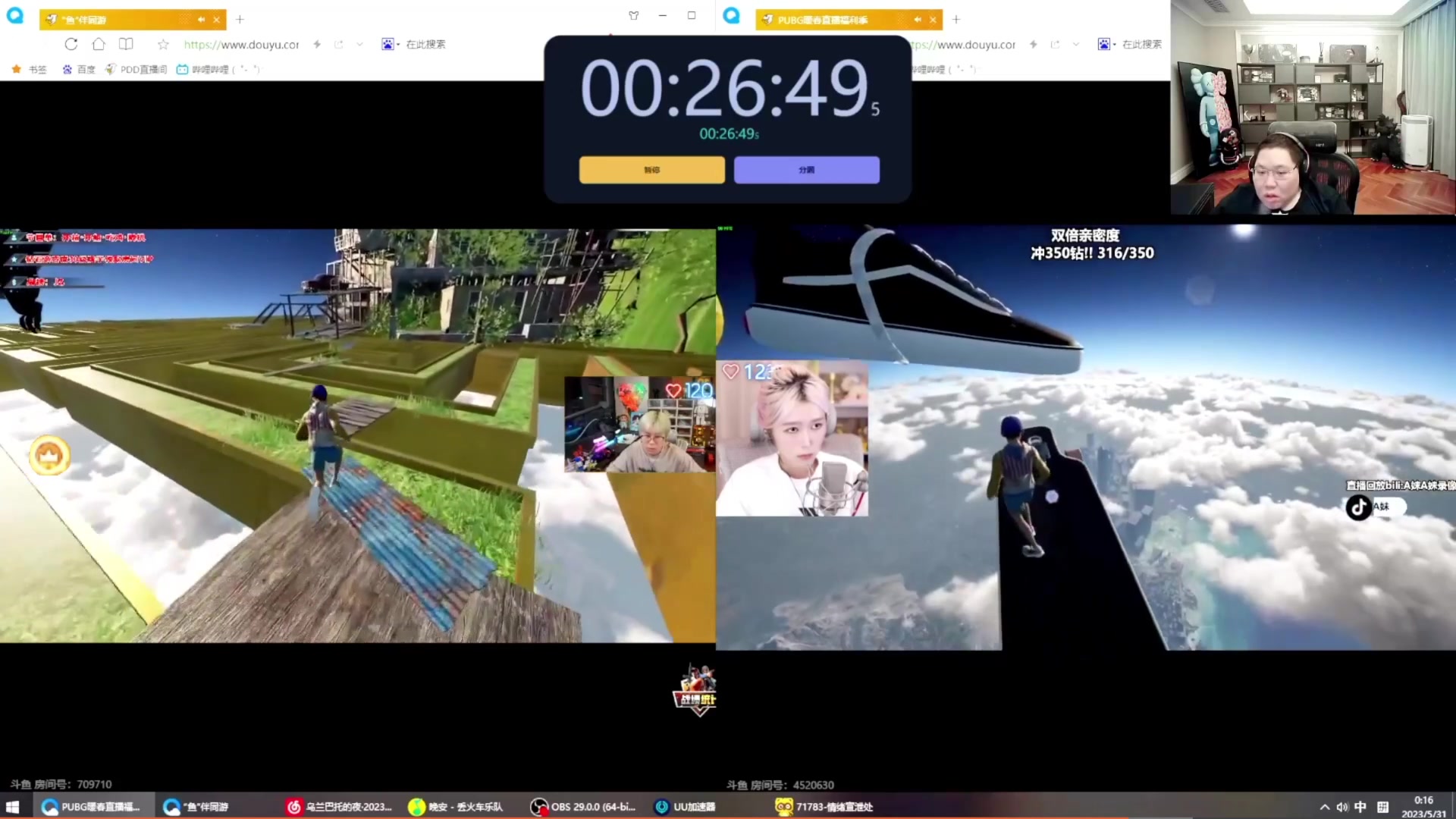Focus the 在此搜索 search field in left browser
Image resolution: width=1456 pixels, height=819 pixels.
425,44
